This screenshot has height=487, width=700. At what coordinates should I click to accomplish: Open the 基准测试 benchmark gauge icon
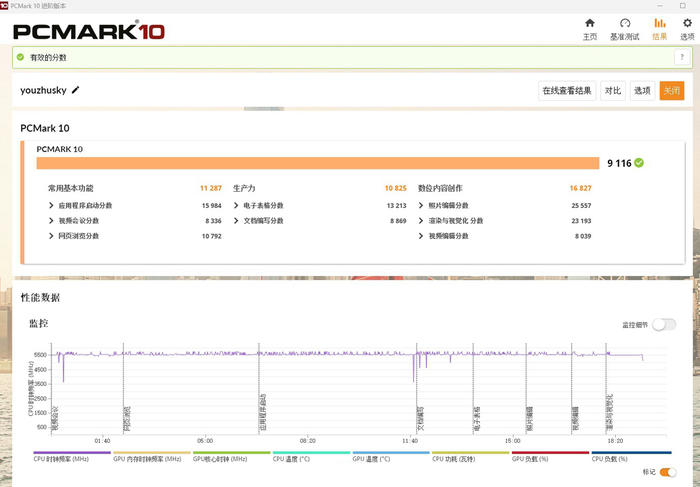(x=624, y=23)
